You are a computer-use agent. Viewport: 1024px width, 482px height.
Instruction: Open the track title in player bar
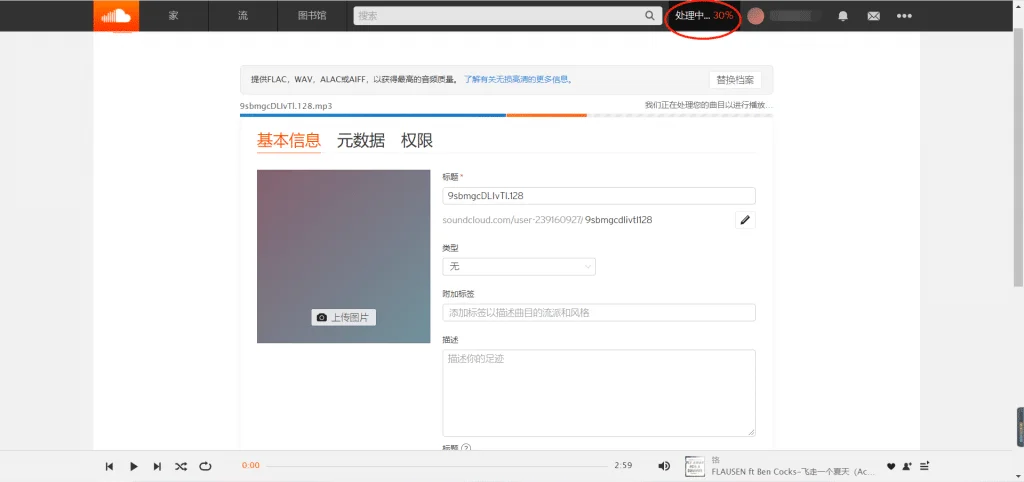[793, 472]
